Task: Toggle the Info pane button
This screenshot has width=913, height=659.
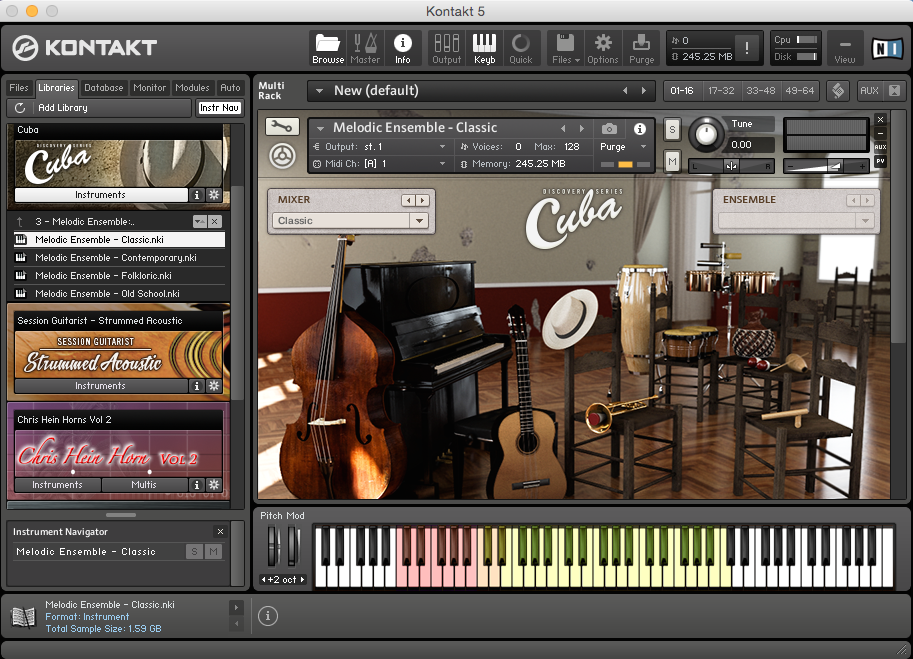Action: [x=402, y=48]
